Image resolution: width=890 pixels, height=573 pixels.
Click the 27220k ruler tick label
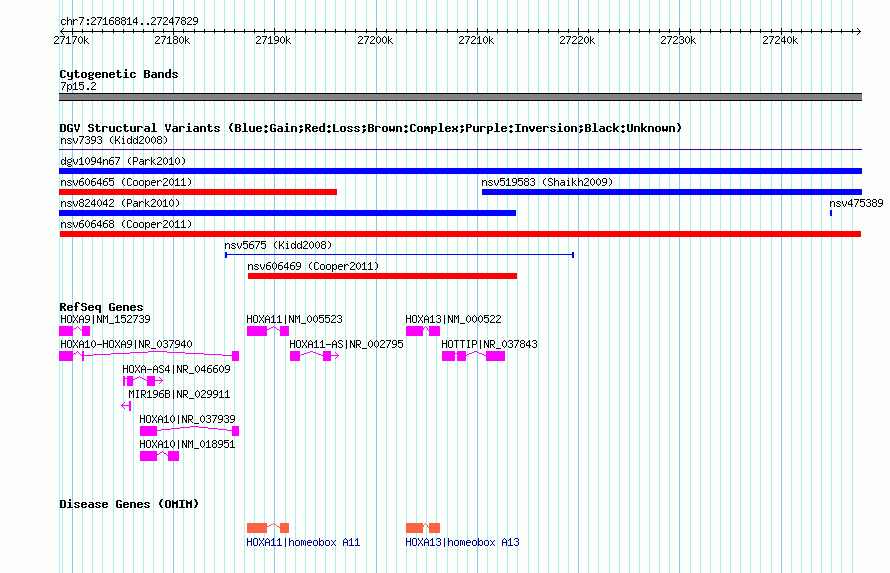(x=577, y=40)
